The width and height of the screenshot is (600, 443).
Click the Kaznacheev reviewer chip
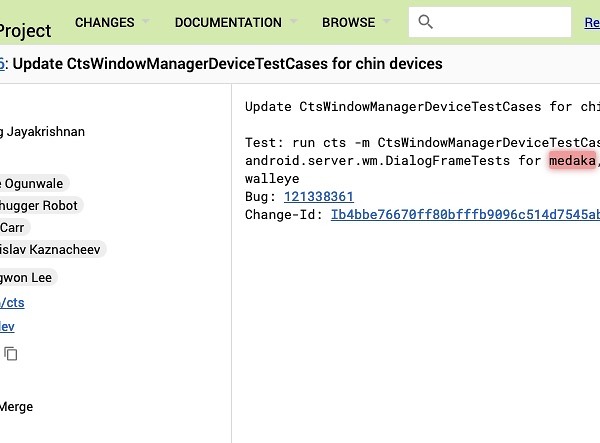tap(52, 249)
